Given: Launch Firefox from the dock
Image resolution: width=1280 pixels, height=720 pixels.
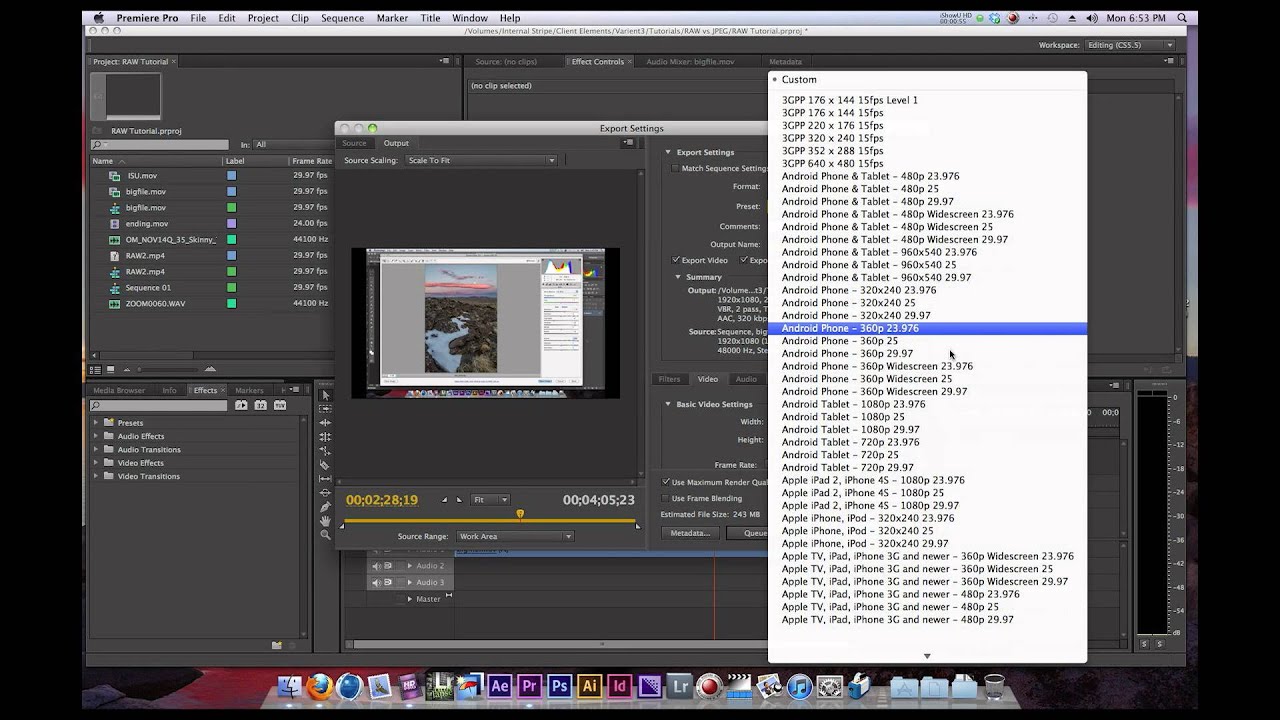Looking at the screenshot, I should 320,686.
